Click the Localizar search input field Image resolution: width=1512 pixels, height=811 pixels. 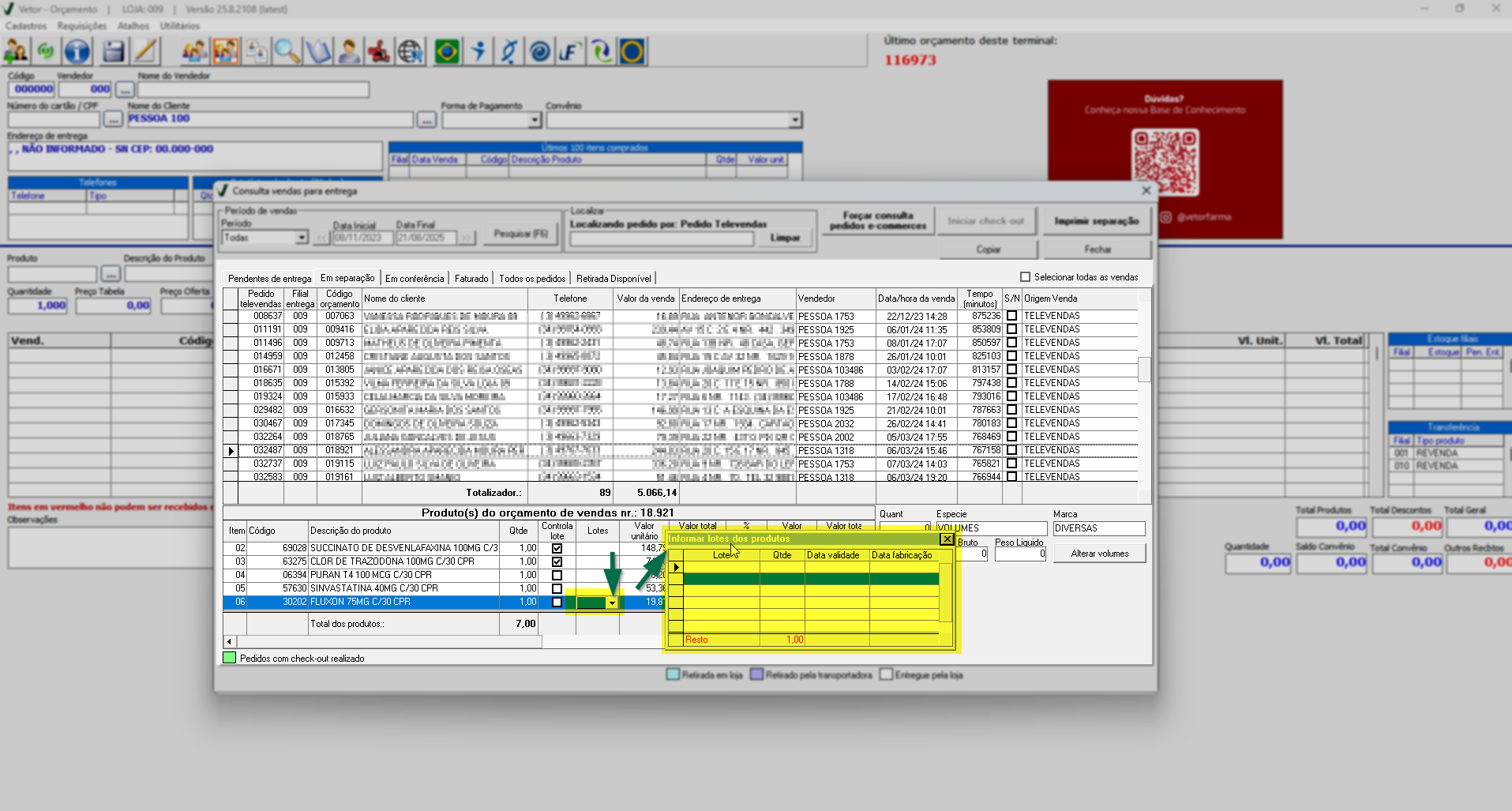coord(660,238)
